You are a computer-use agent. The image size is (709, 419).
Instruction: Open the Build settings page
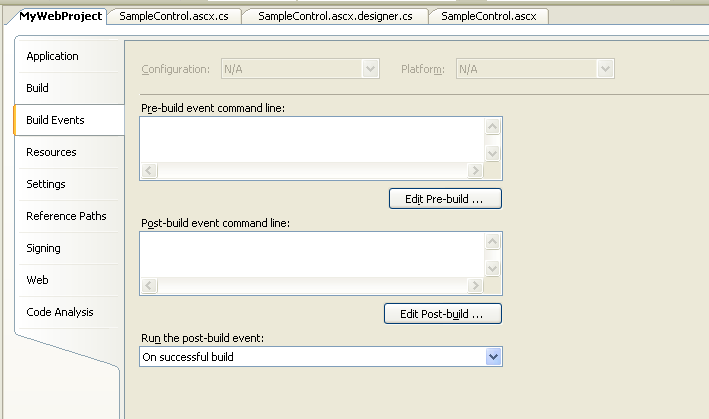(37, 88)
